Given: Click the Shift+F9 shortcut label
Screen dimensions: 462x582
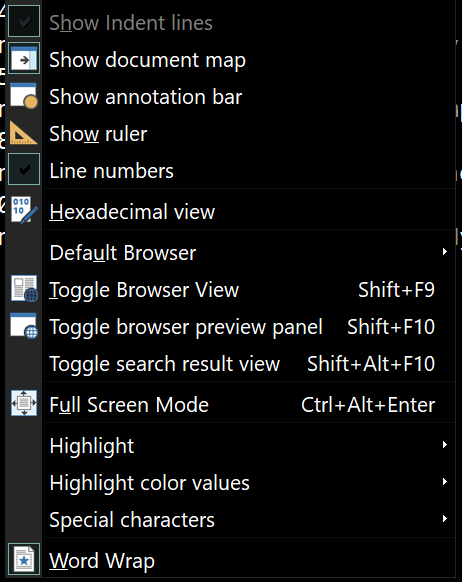Looking at the screenshot, I should point(396,290).
